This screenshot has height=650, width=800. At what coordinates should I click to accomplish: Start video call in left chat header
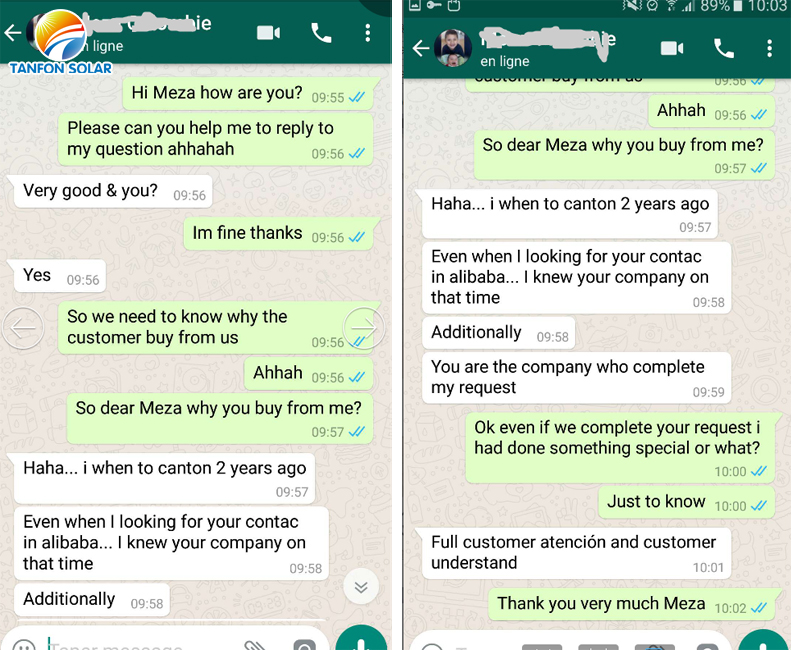[x=268, y=33]
